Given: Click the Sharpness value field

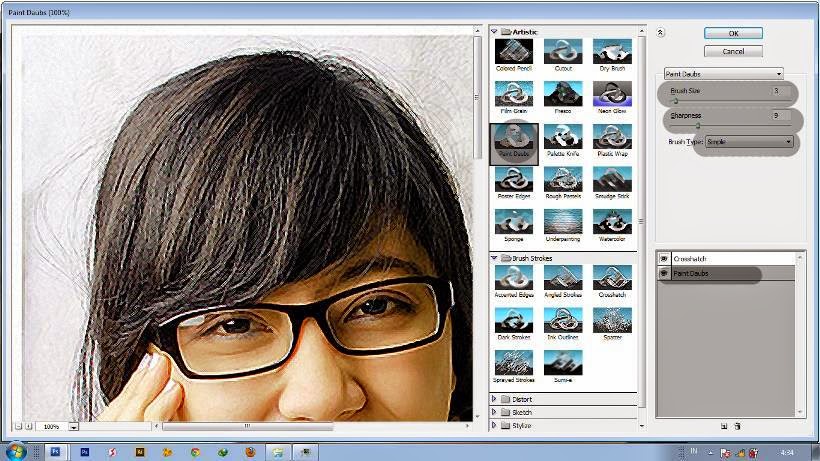Looking at the screenshot, I should [781, 116].
